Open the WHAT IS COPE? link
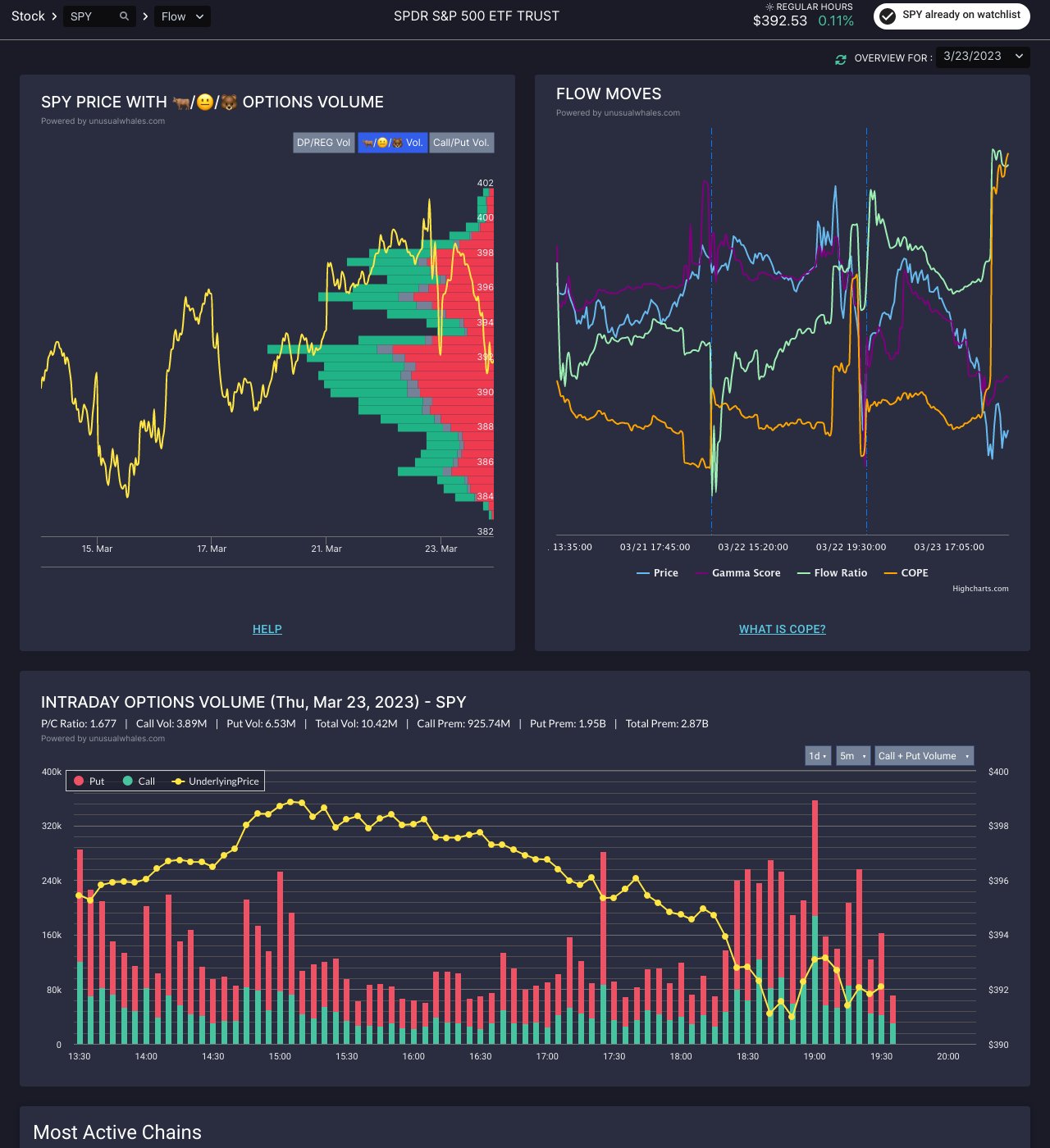This screenshot has width=1050, height=1148. pos(783,629)
